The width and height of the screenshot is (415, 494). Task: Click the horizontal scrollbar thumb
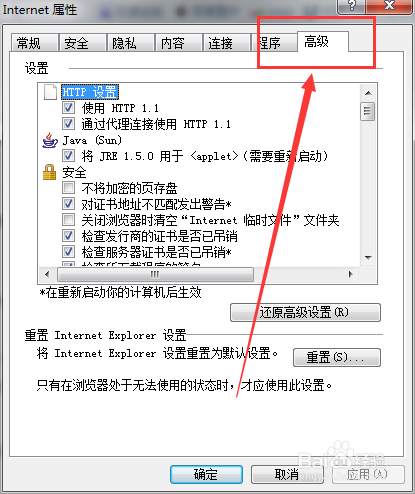click(155, 274)
